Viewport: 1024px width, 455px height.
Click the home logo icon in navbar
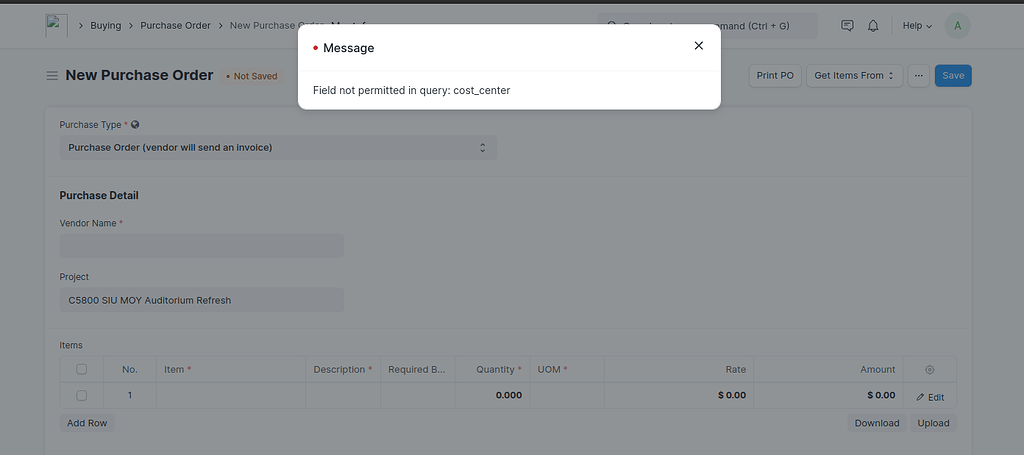56,25
